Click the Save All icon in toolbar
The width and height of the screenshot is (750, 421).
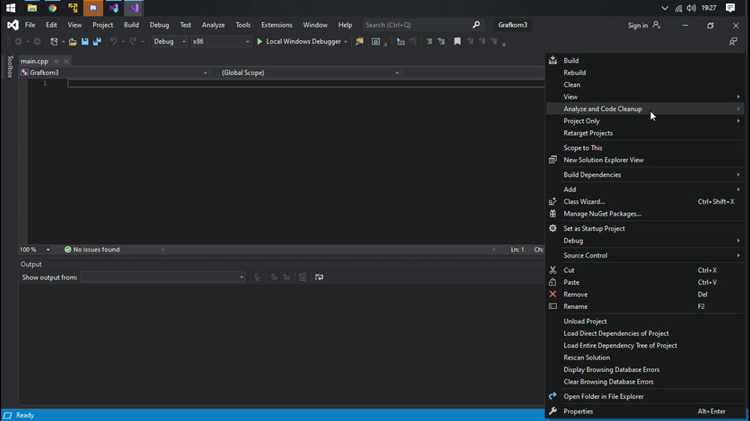tap(97, 42)
